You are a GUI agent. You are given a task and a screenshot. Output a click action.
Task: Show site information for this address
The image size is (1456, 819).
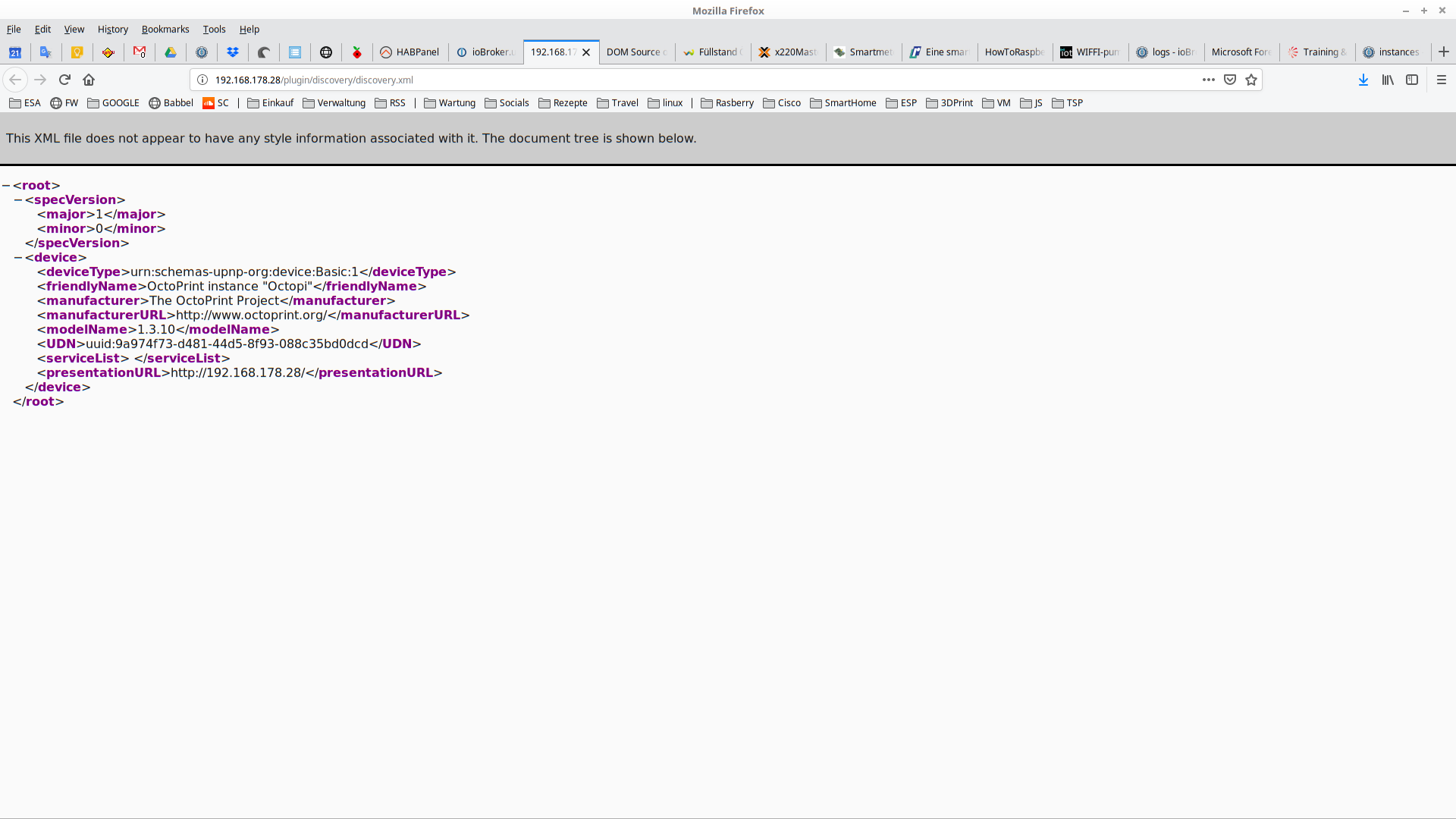click(x=202, y=80)
